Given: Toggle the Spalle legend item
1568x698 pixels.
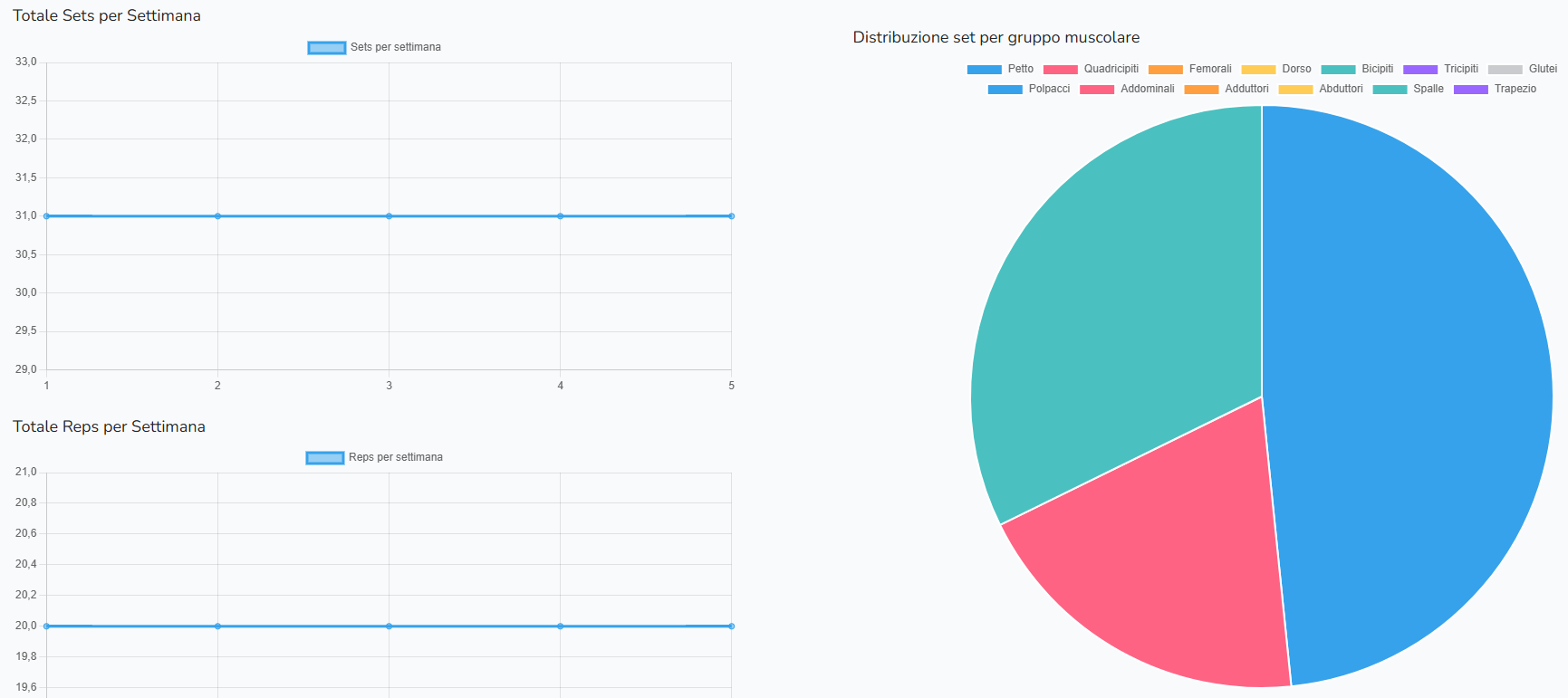Looking at the screenshot, I should [x=1408, y=89].
